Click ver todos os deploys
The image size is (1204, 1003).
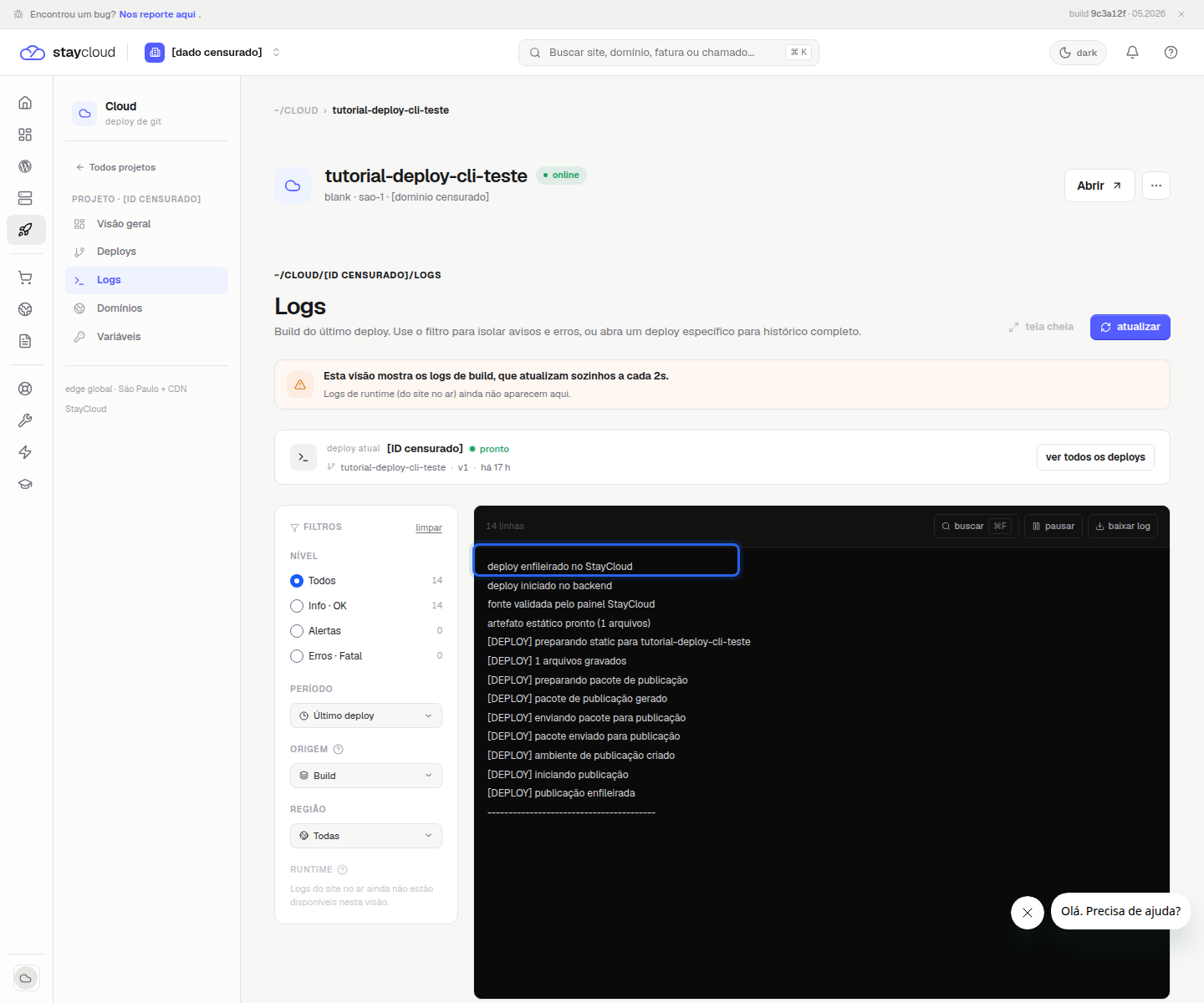(x=1095, y=457)
